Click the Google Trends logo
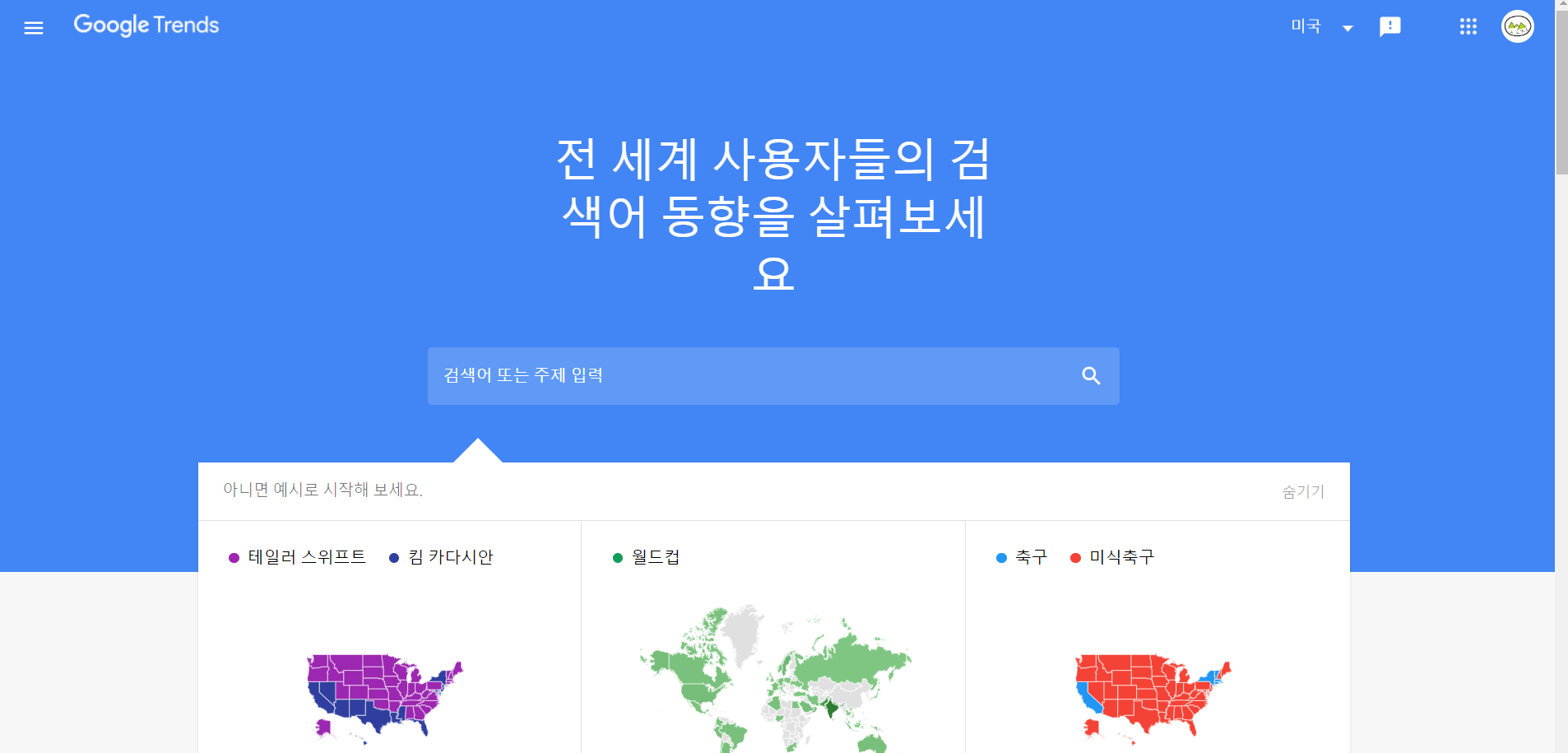Image resolution: width=1568 pixels, height=753 pixels. [x=146, y=26]
